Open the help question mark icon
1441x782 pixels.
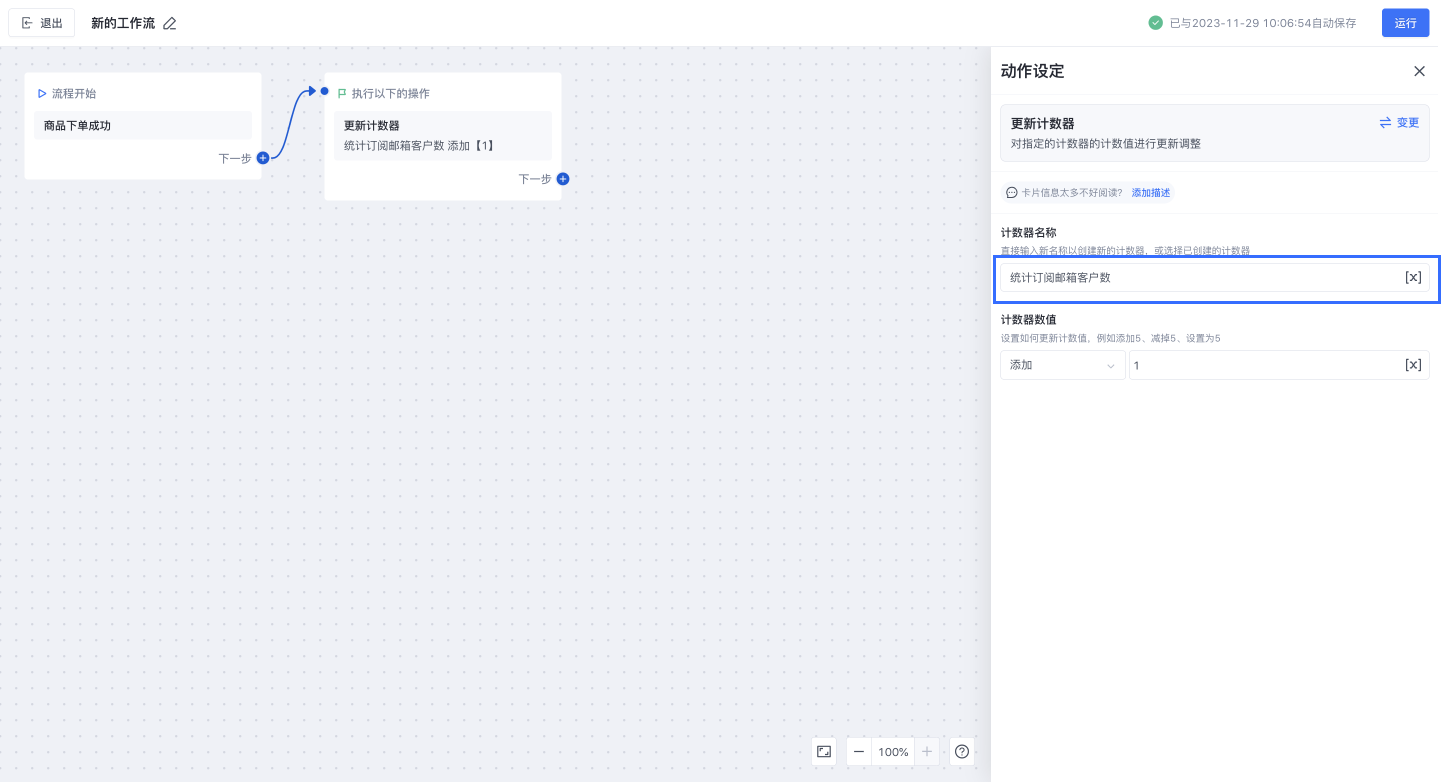point(962,752)
